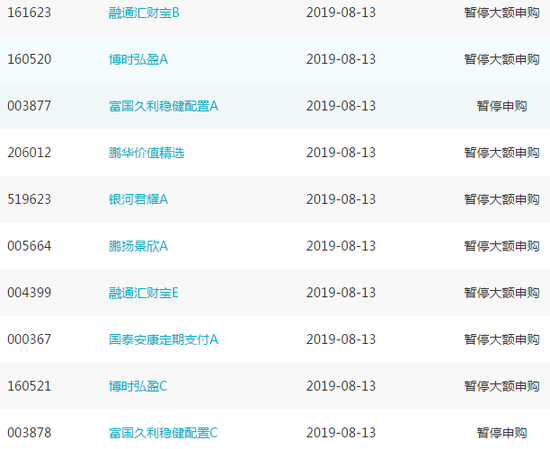Click 暂停申购 status in 003878 row
This screenshot has height=449, width=550.
[x=502, y=433]
